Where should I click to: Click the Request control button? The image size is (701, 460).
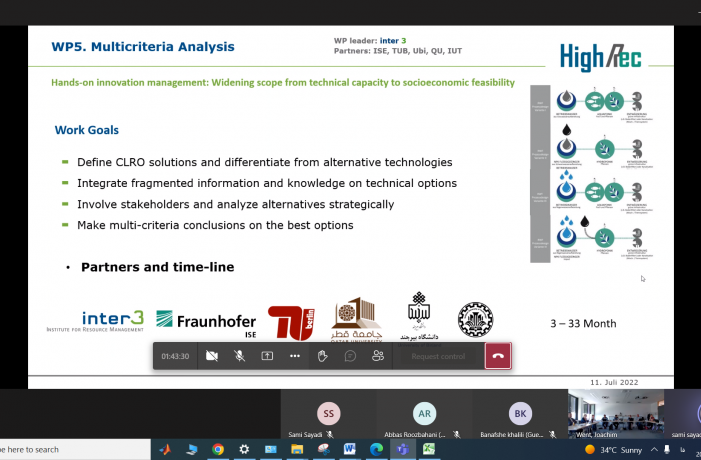tap(438, 356)
